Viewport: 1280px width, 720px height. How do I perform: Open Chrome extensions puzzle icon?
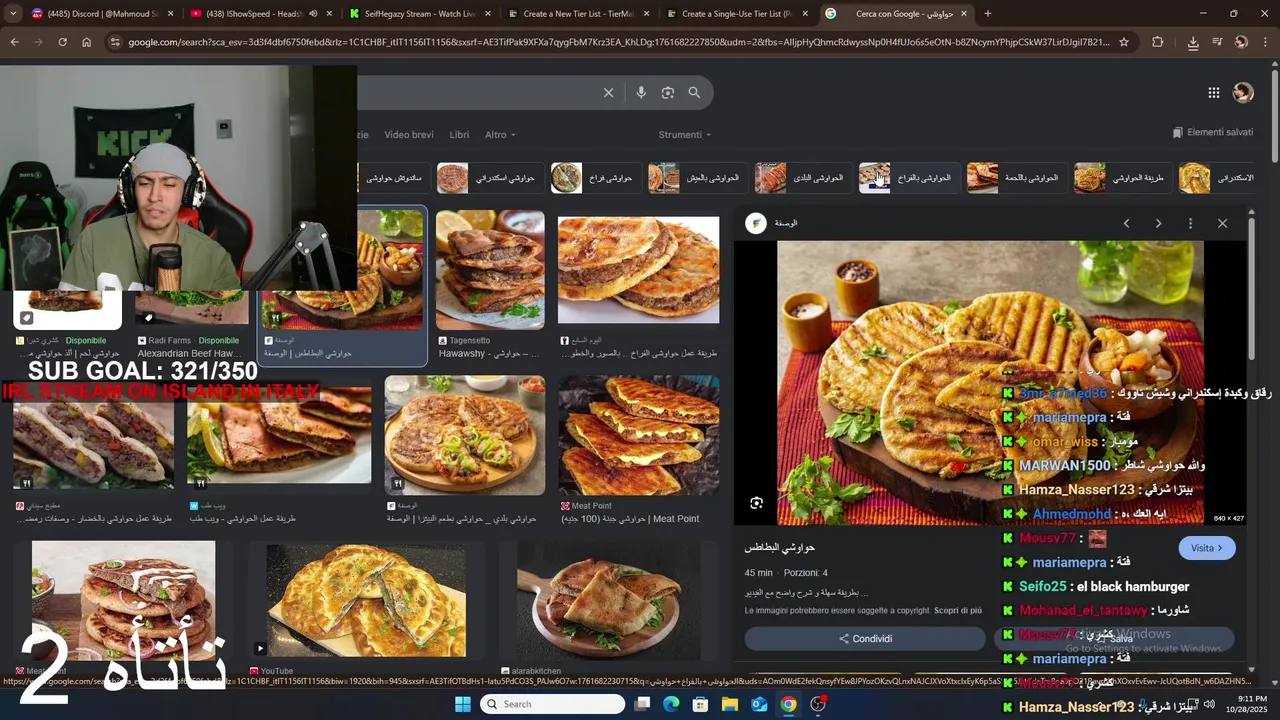tap(1158, 42)
